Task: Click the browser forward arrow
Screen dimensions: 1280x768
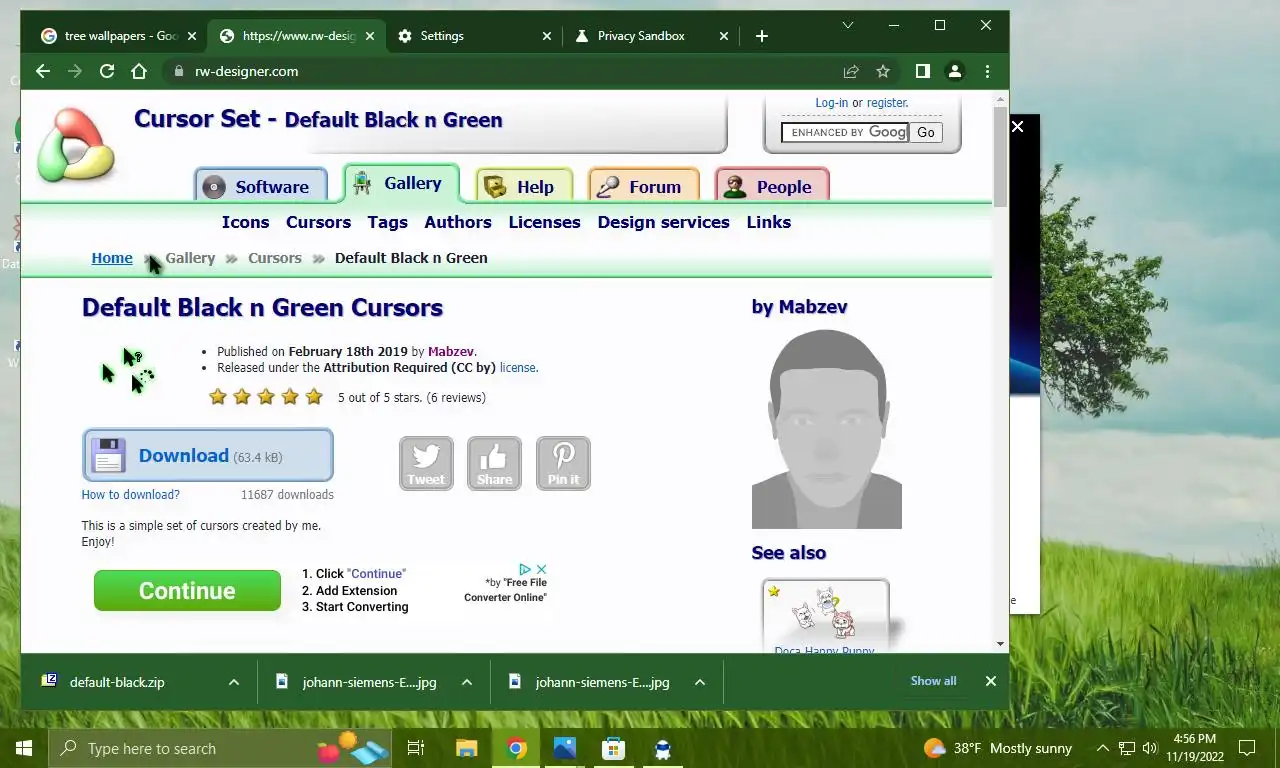Action: click(x=74, y=71)
